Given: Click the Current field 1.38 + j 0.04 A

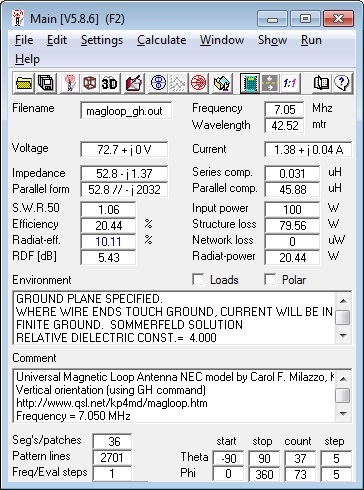Looking at the screenshot, I should tap(308, 150).
